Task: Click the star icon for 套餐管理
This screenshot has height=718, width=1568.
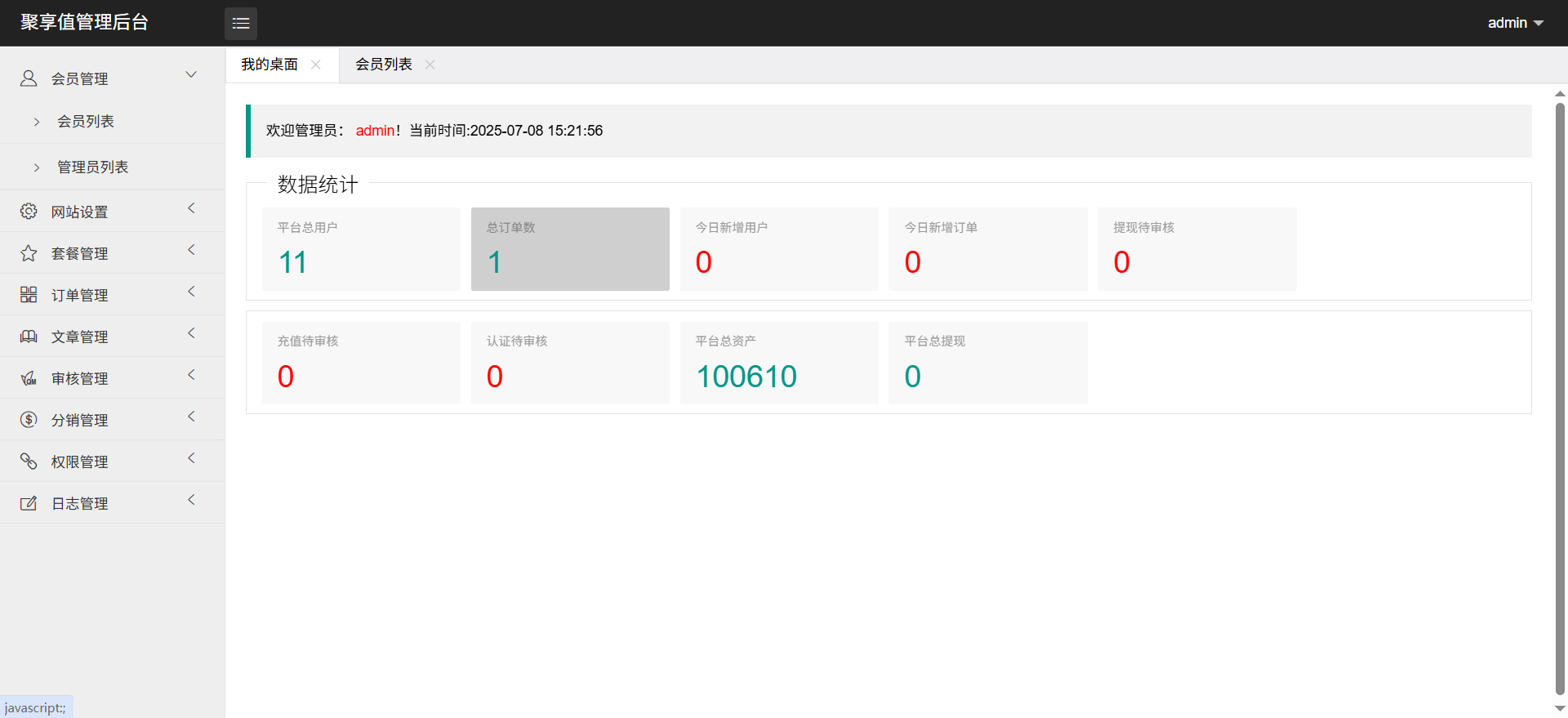Action: tap(29, 253)
